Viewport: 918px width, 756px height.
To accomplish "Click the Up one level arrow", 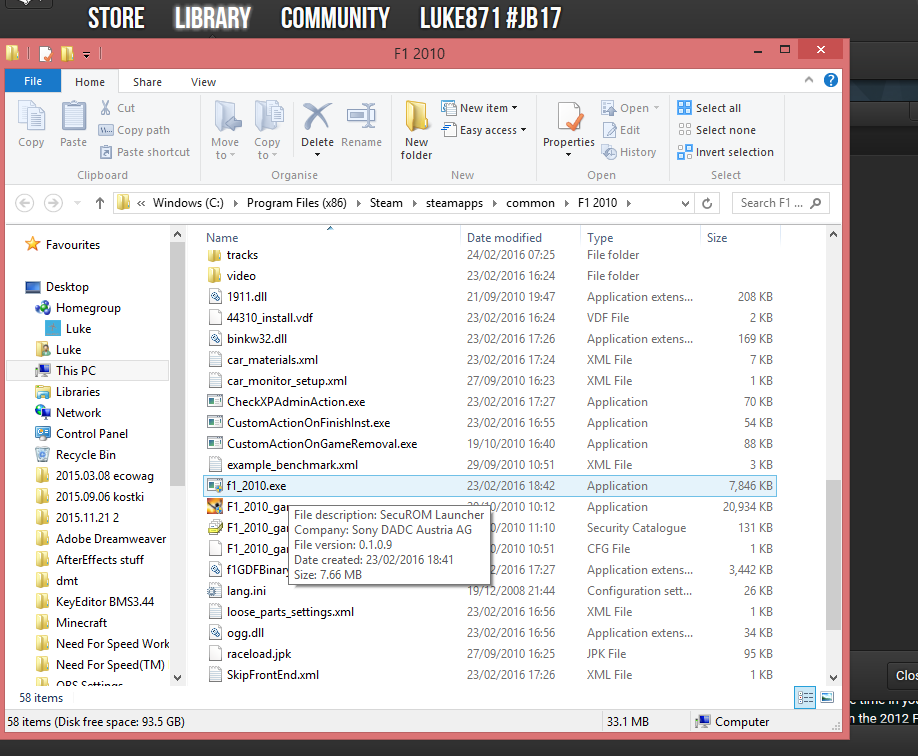I will pos(100,203).
